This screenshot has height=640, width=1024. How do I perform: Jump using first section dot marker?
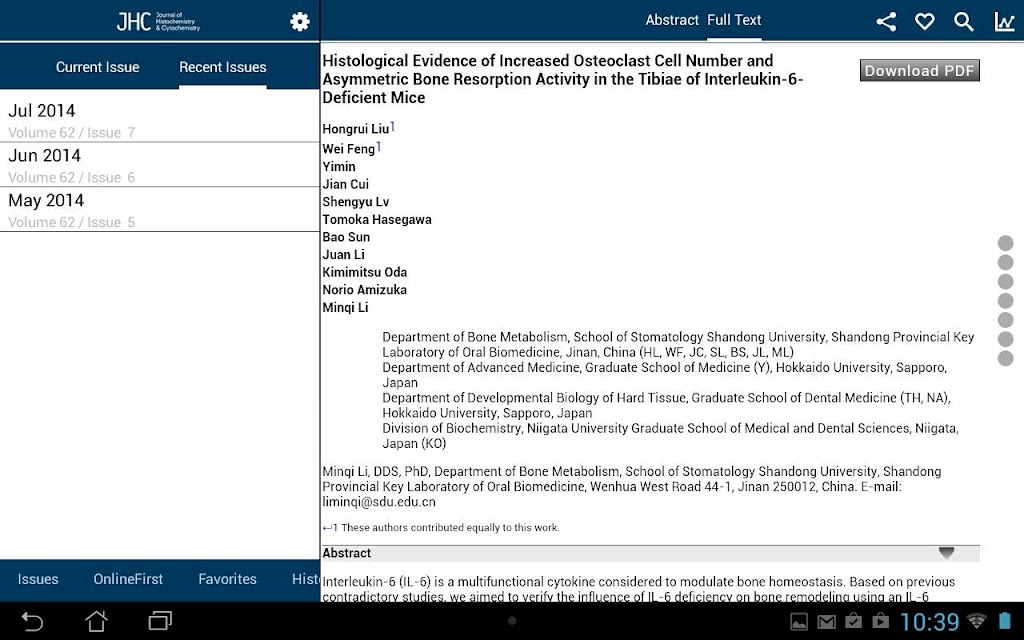point(1006,243)
